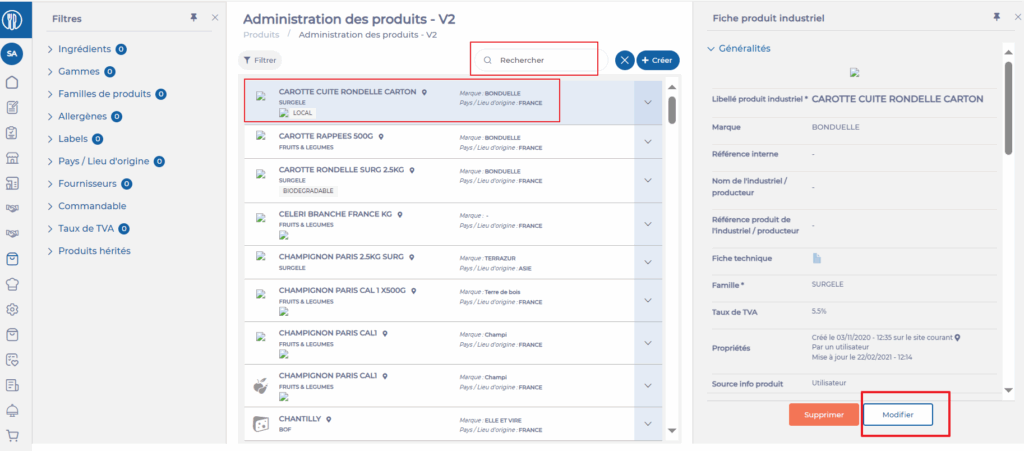Open the settings gear icon in sidebar
This screenshot has height=451, width=1024.
(x=13, y=309)
